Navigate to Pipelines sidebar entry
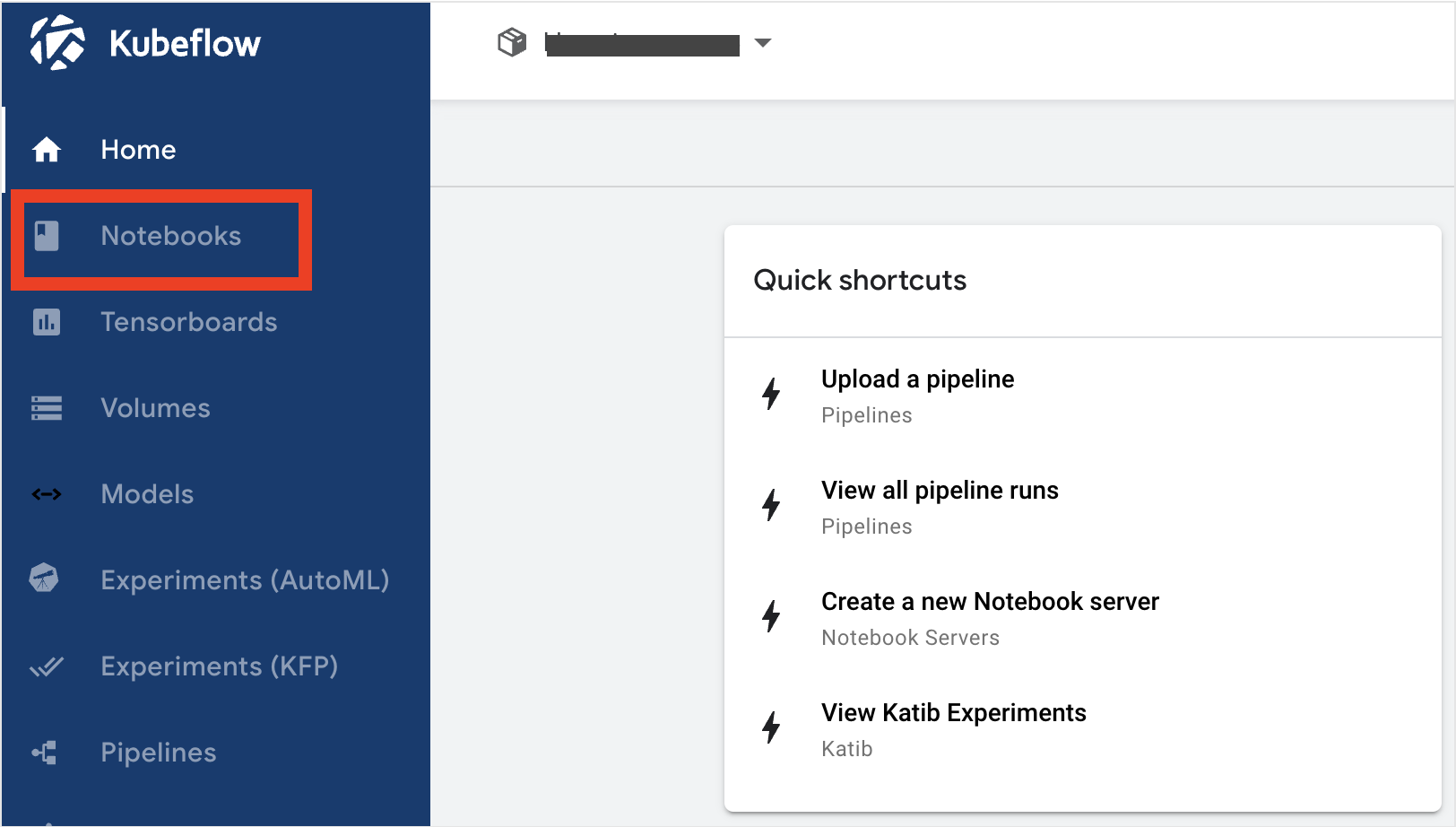The height and width of the screenshot is (827, 1456). point(159,753)
